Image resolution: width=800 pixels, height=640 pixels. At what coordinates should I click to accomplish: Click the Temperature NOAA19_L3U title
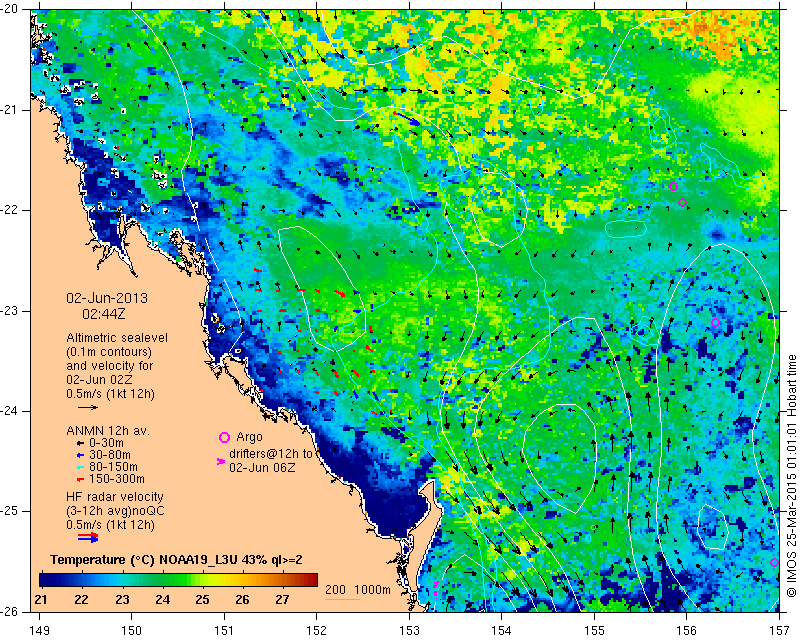[176, 560]
